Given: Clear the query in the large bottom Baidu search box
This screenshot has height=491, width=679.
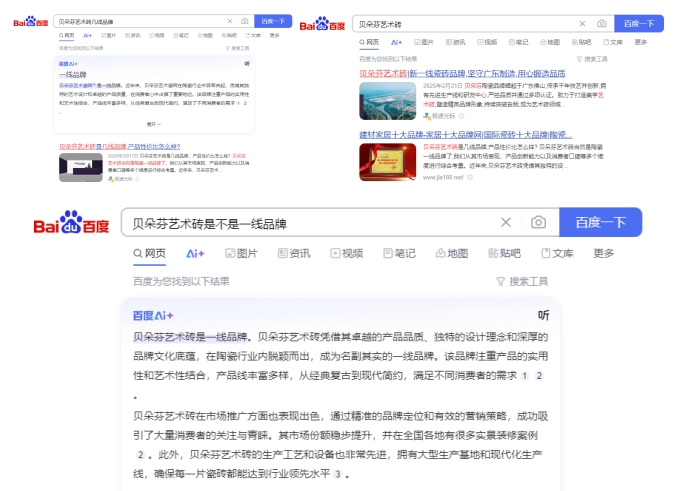Looking at the screenshot, I should 505,222.
